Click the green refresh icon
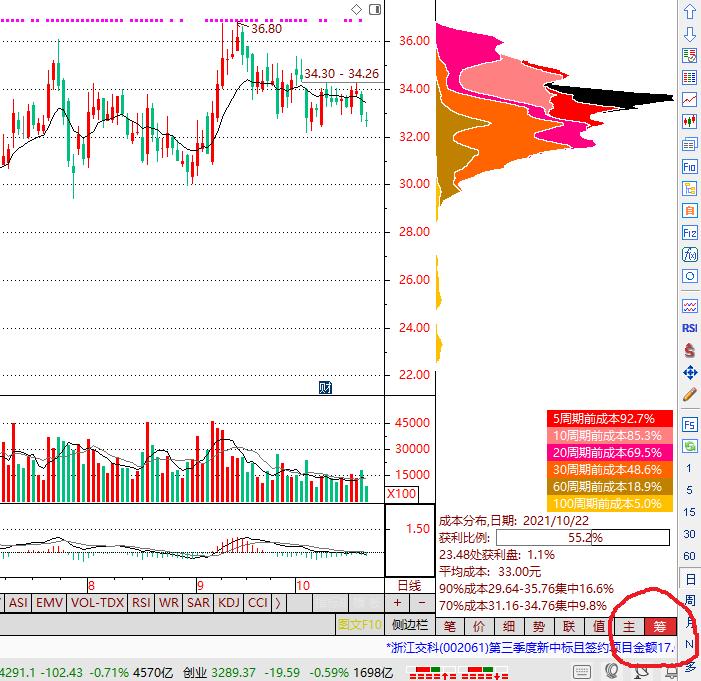Screen dimensions: 701x681 689,446
